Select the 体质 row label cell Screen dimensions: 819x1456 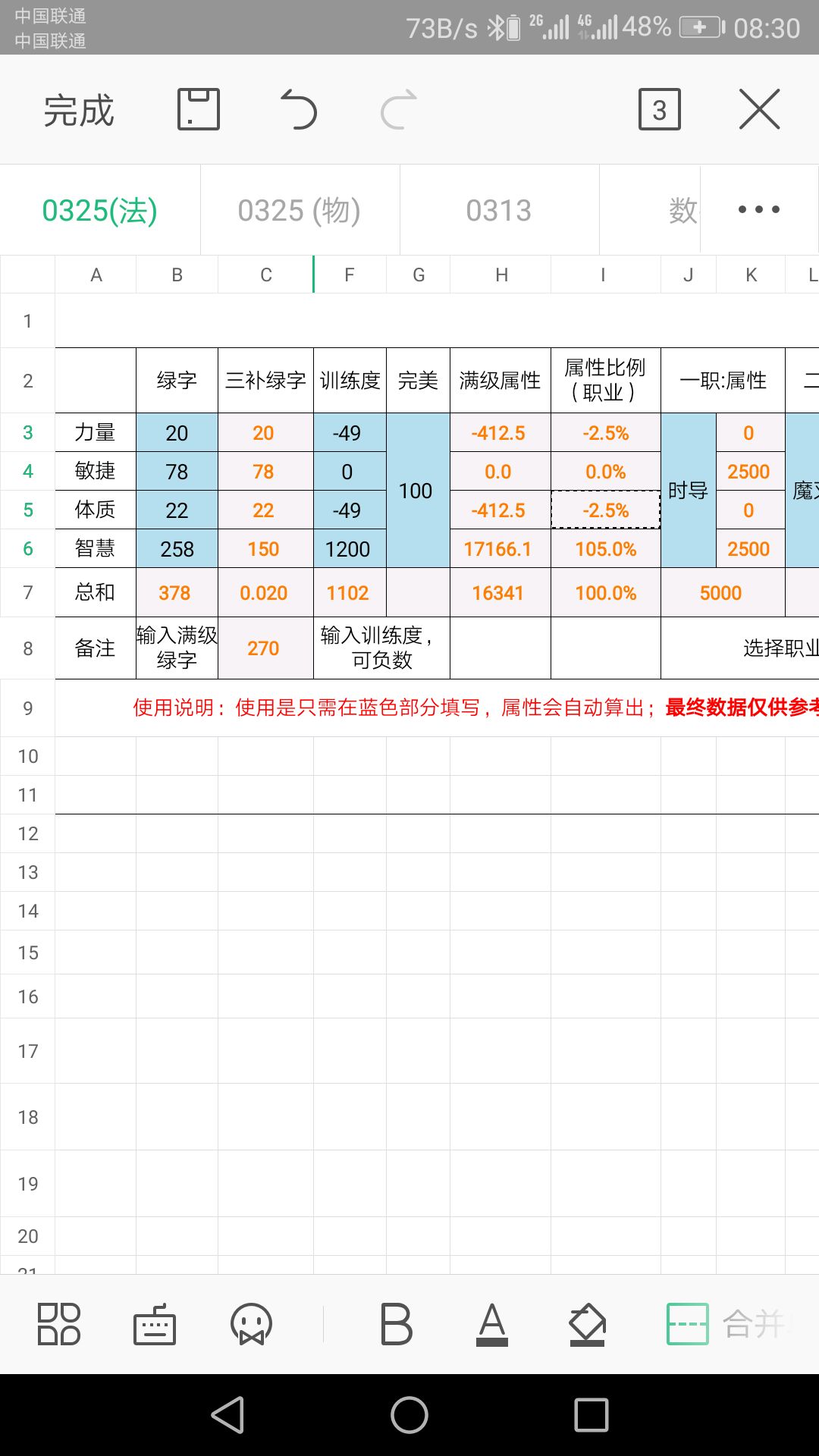pyautogui.click(x=96, y=510)
